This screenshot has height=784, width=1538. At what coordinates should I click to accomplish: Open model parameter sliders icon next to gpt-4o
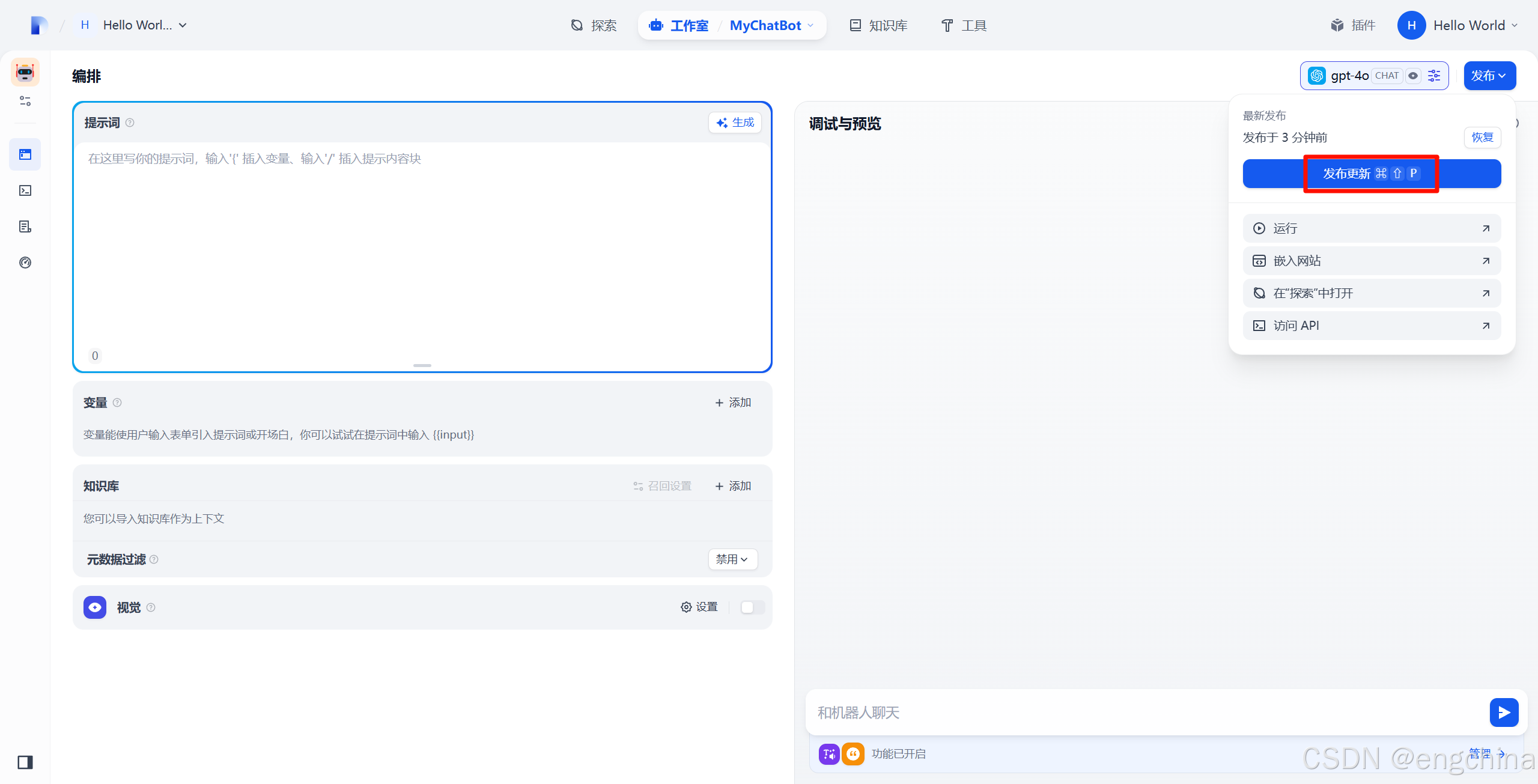1434,76
